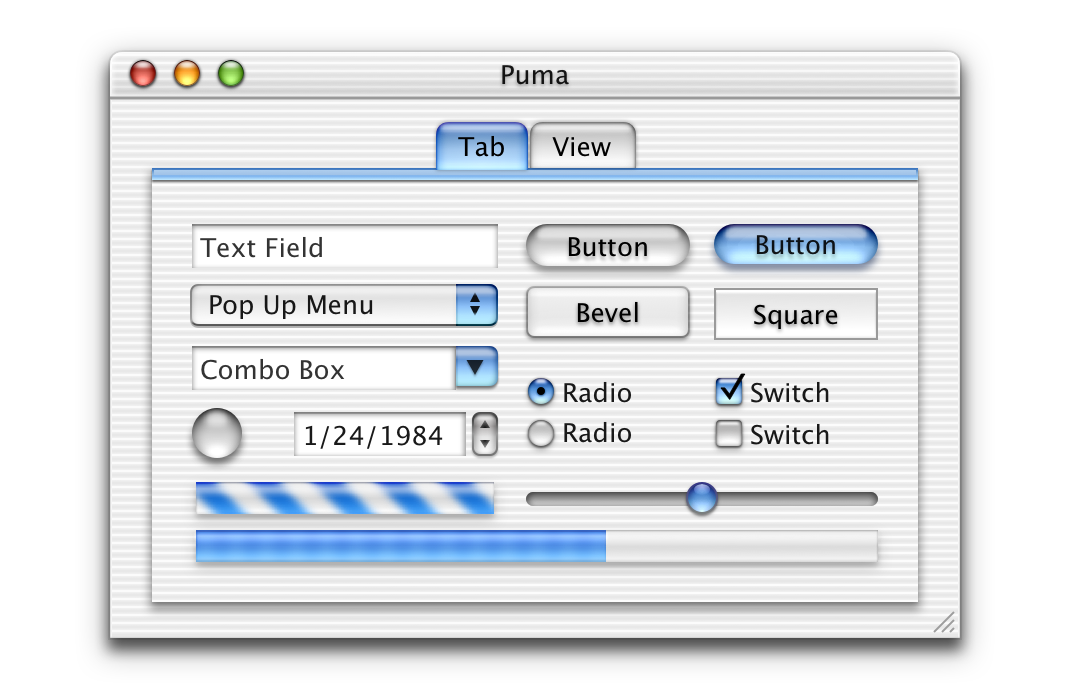This screenshot has width=1070, height=700.
Task: Click the yellow minimize window button
Action: coord(187,74)
